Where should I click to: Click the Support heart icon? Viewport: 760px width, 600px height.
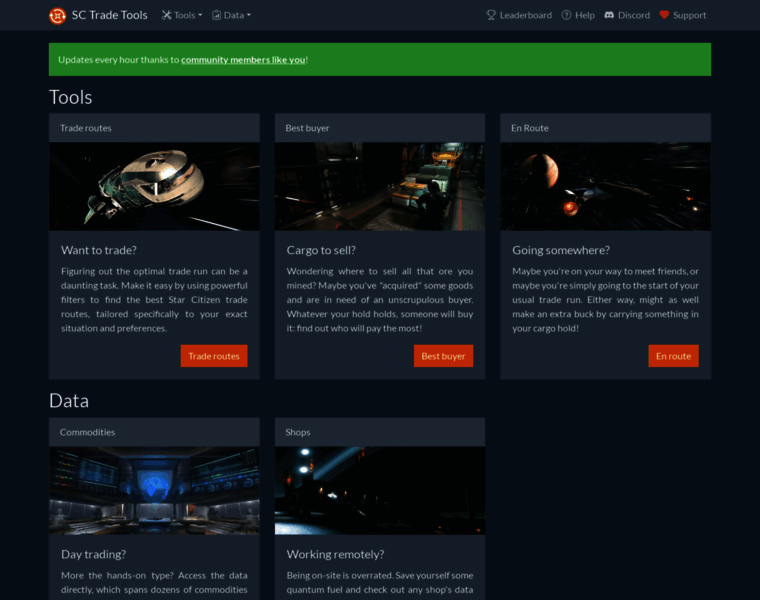665,15
